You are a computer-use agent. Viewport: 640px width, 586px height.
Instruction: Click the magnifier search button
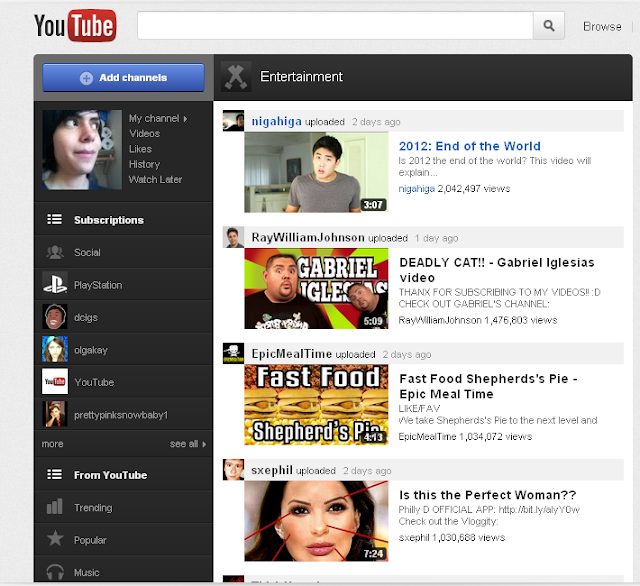point(549,26)
